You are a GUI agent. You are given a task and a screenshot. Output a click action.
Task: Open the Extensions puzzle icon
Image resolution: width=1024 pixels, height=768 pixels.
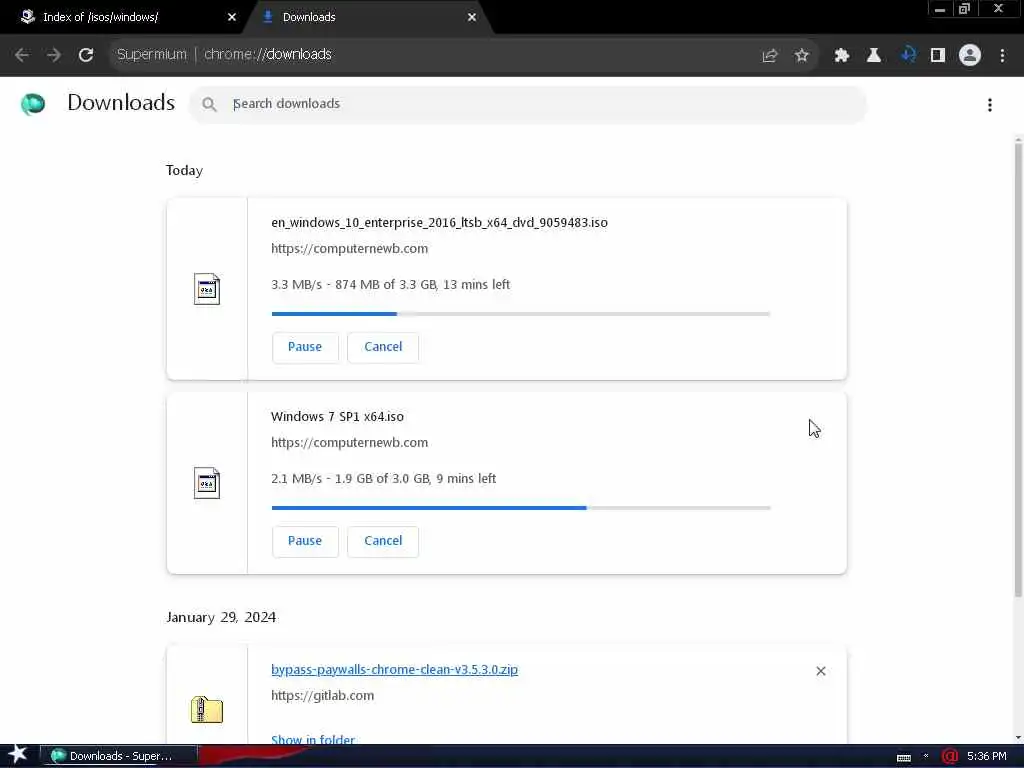[x=842, y=56]
